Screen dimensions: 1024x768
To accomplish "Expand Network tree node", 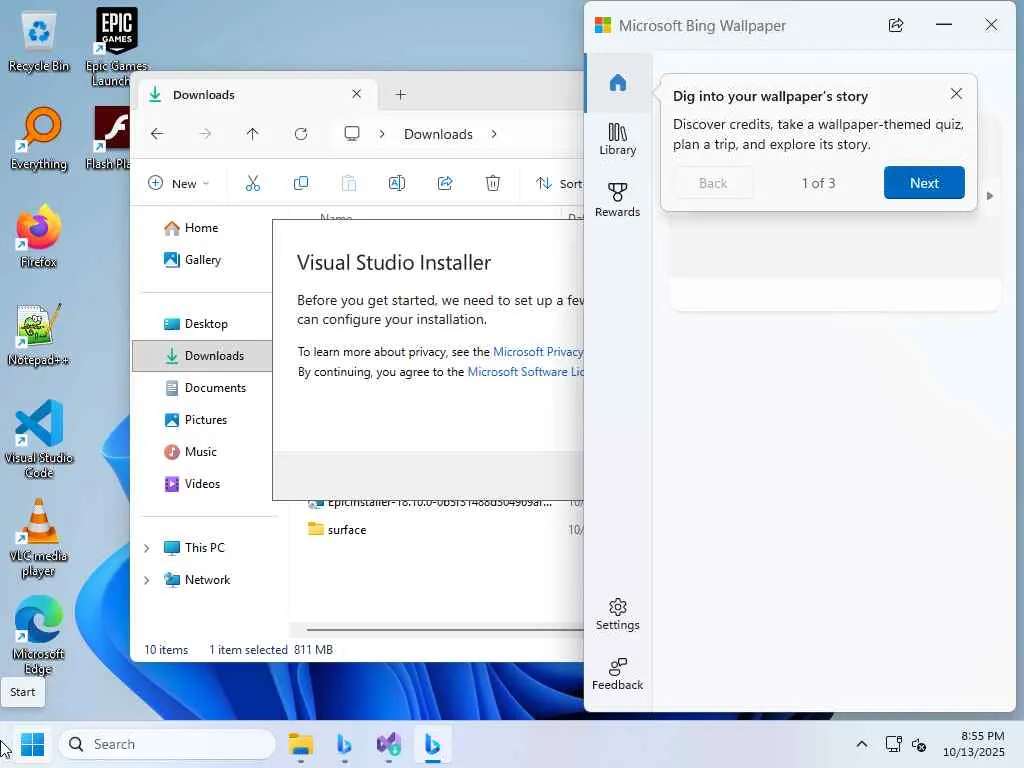I will tap(147, 580).
